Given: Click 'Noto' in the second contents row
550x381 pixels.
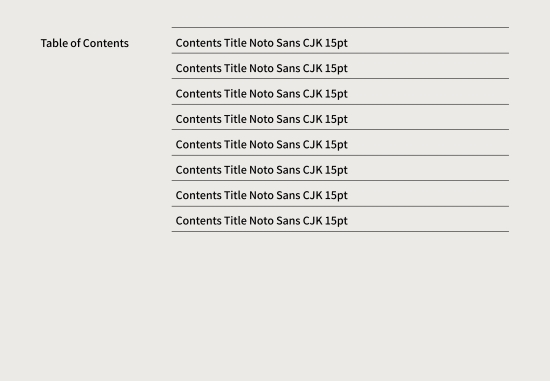Looking at the screenshot, I should click(x=261, y=68).
